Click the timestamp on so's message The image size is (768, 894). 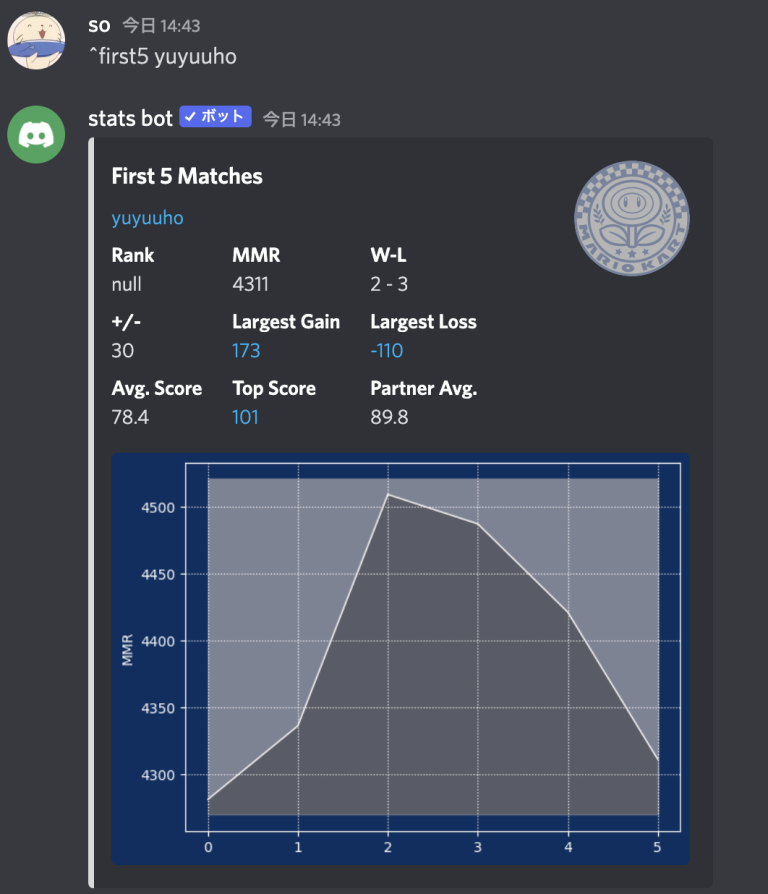coord(161,26)
